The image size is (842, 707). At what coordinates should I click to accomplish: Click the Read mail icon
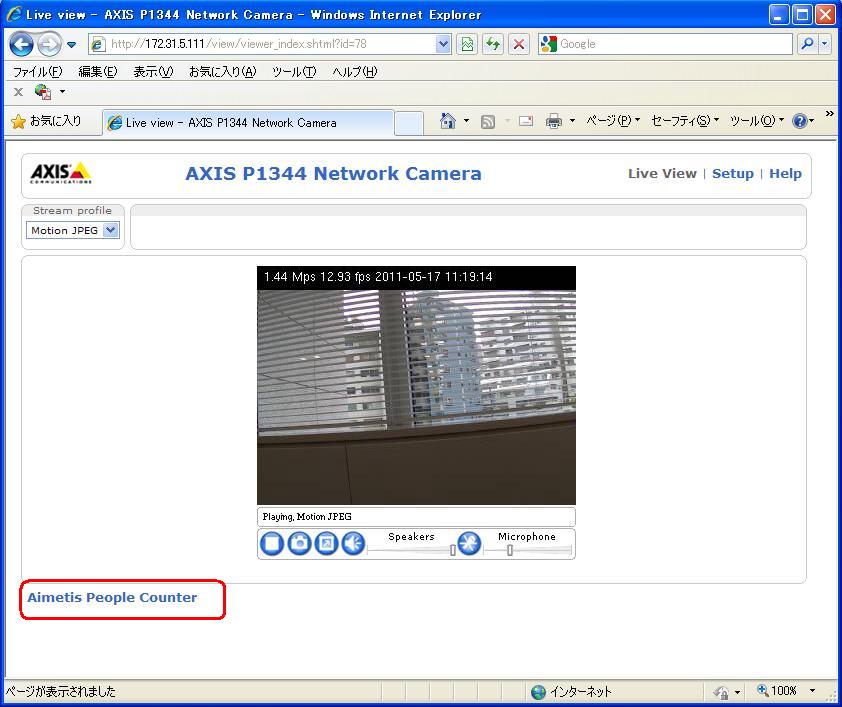526,121
